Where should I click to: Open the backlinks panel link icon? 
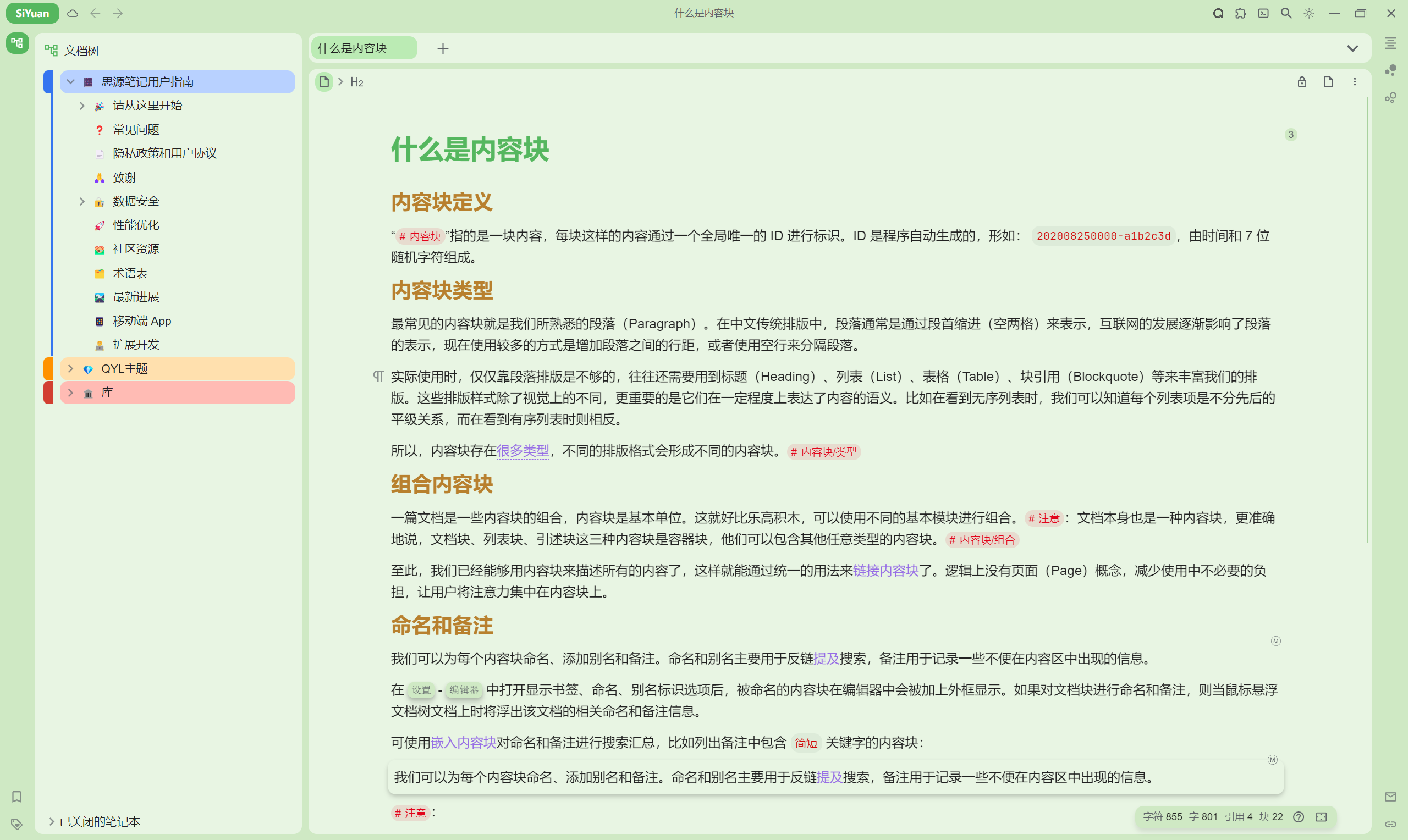point(1391,70)
